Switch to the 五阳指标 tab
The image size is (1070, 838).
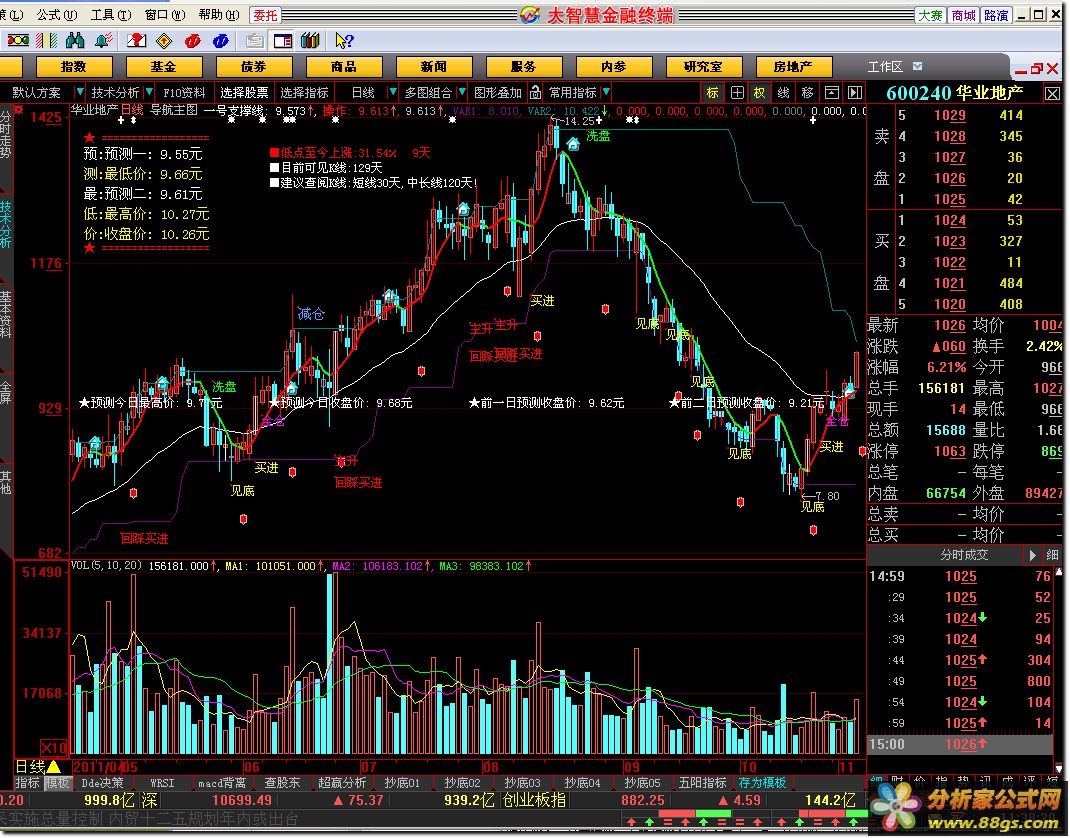coord(702,783)
